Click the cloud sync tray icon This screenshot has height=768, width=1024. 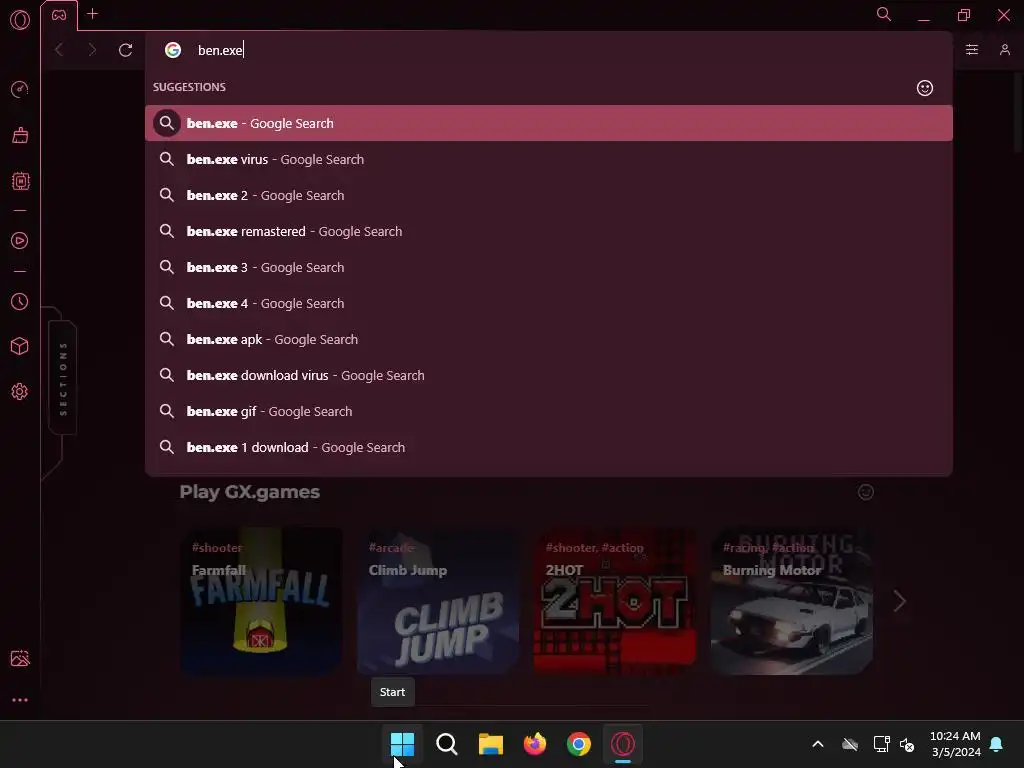tap(850, 744)
